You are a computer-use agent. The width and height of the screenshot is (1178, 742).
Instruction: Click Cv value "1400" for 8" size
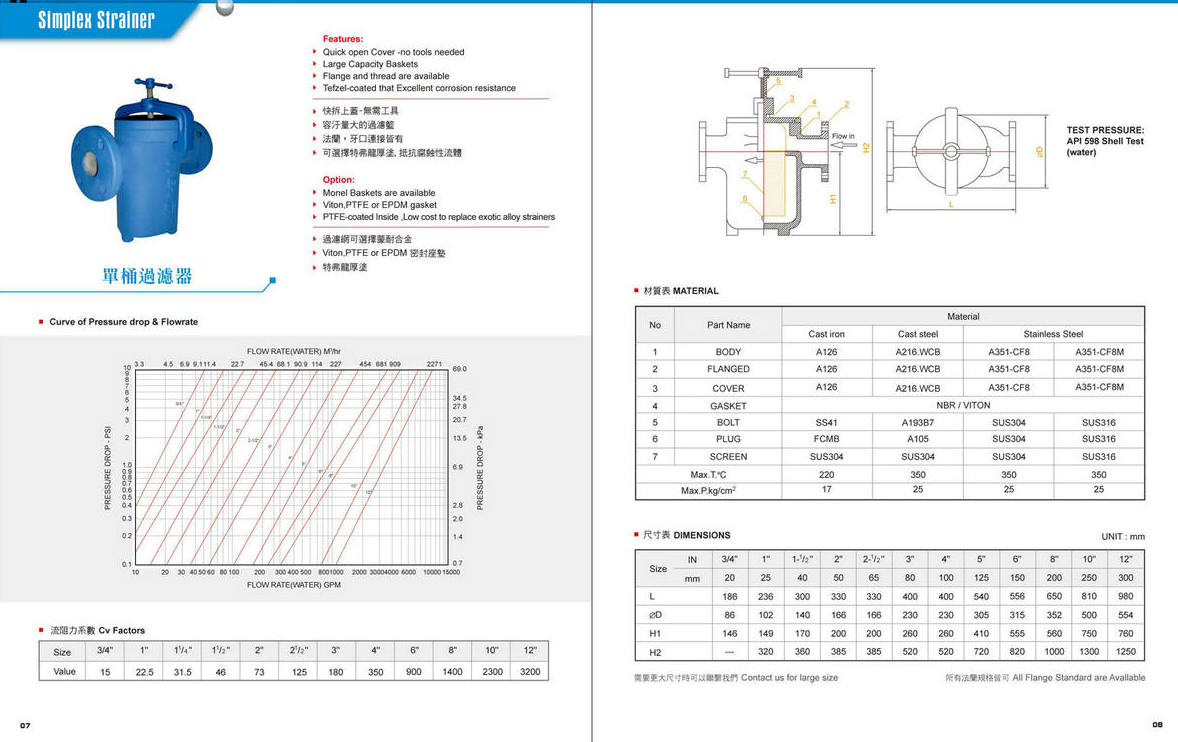pos(452,672)
